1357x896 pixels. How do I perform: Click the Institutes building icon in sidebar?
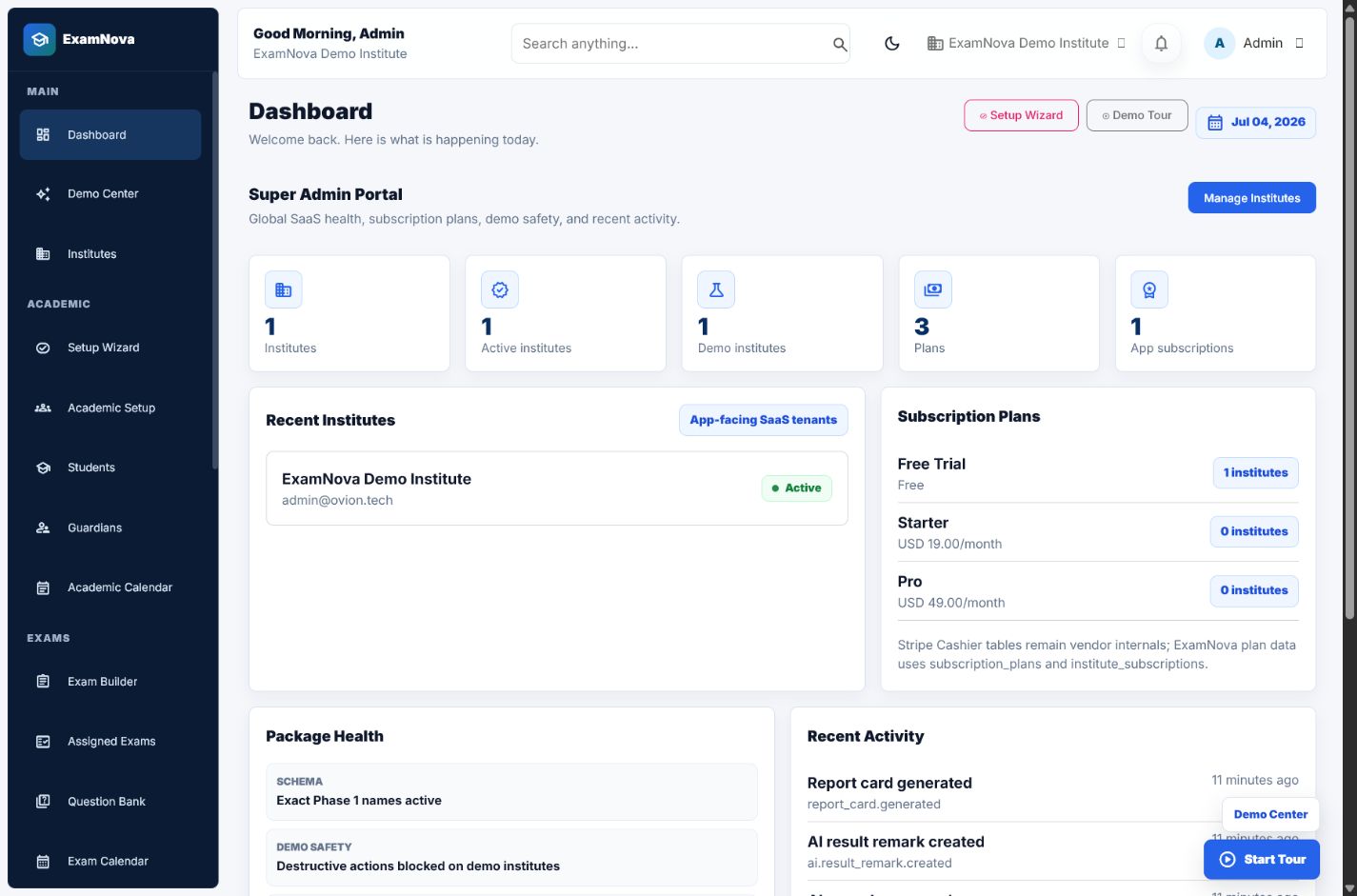coord(43,254)
